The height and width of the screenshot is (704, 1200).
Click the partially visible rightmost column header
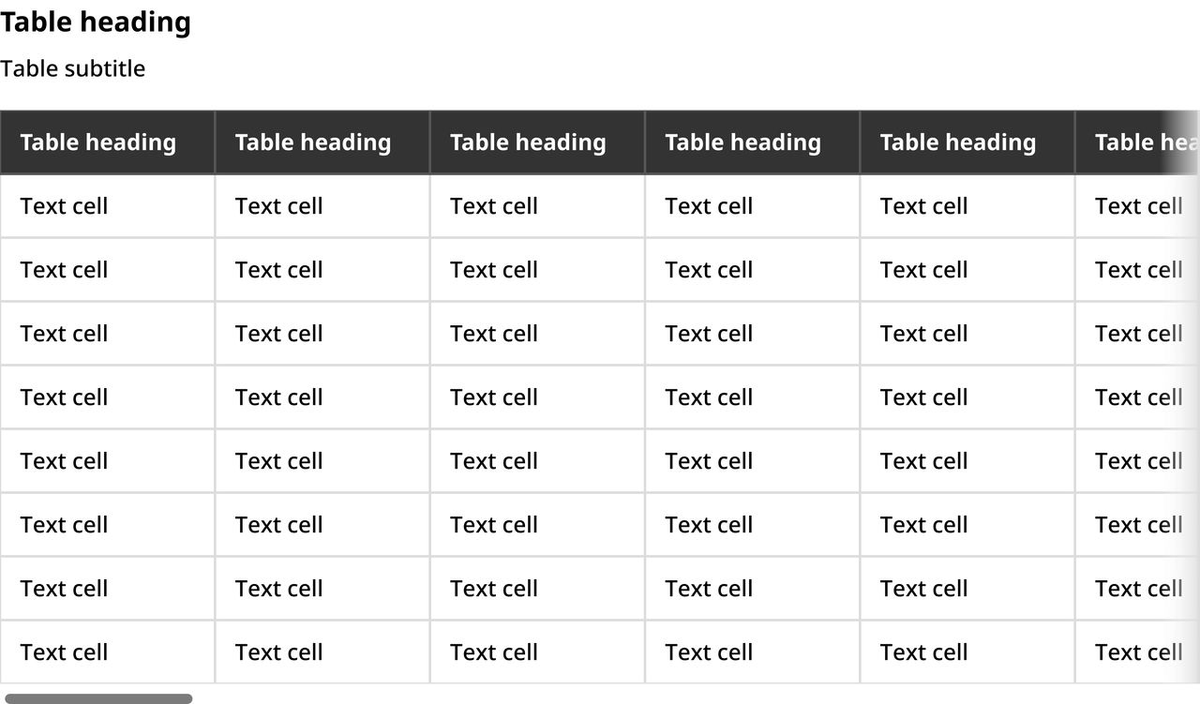(1140, 142)
